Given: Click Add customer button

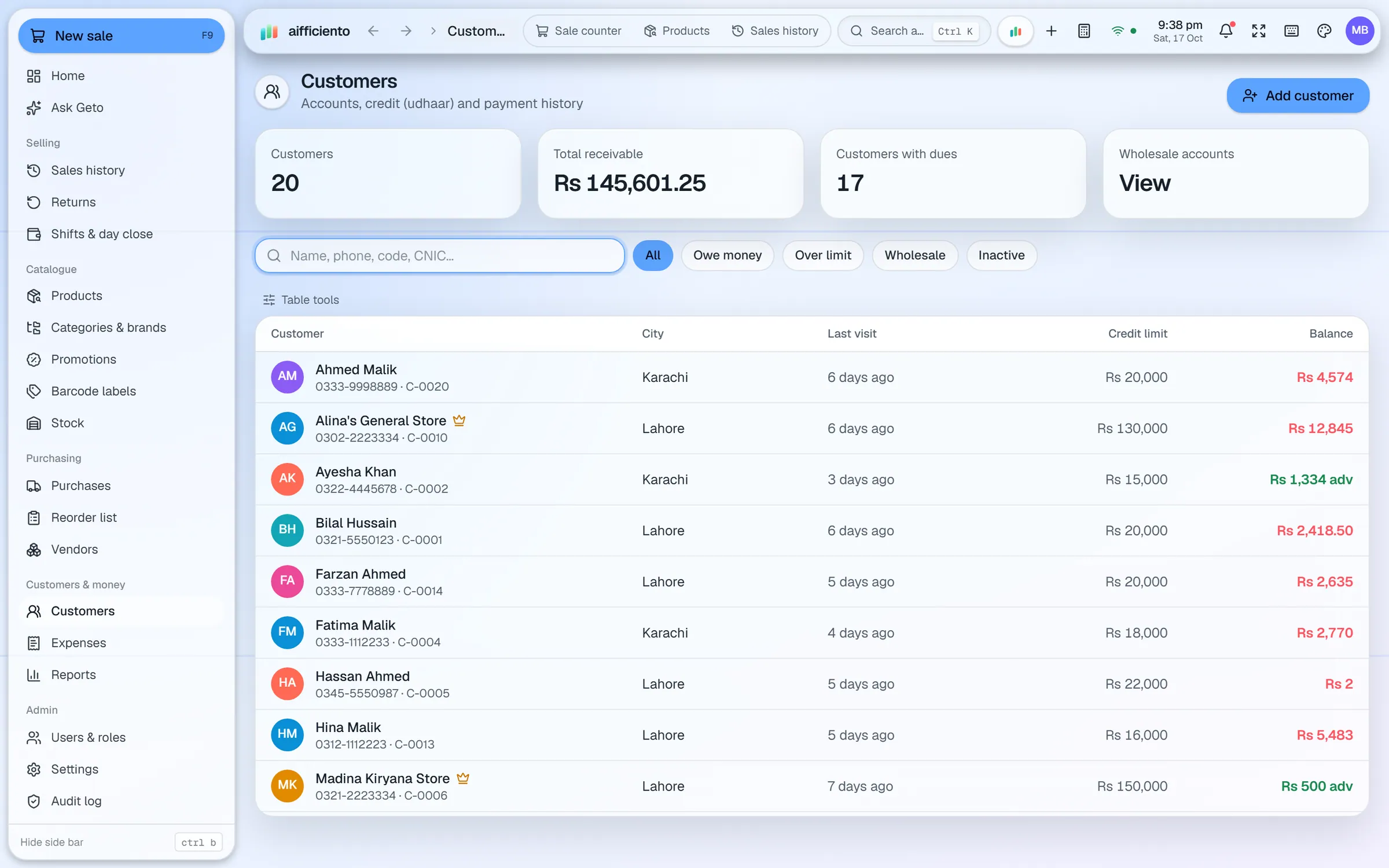Looking at the screenshot, I should pyautogui.click(x=1298, y=95).
